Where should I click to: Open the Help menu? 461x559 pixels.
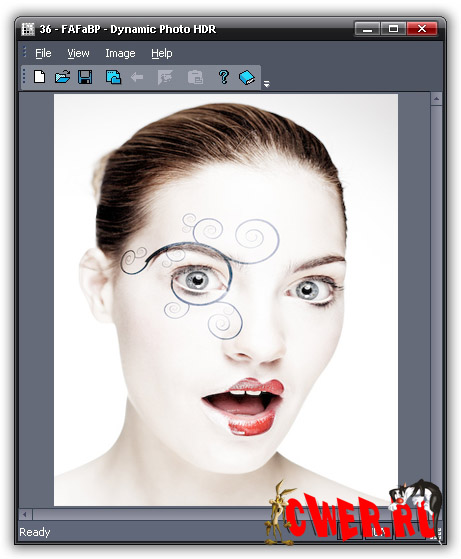click(x=162, y=53)
